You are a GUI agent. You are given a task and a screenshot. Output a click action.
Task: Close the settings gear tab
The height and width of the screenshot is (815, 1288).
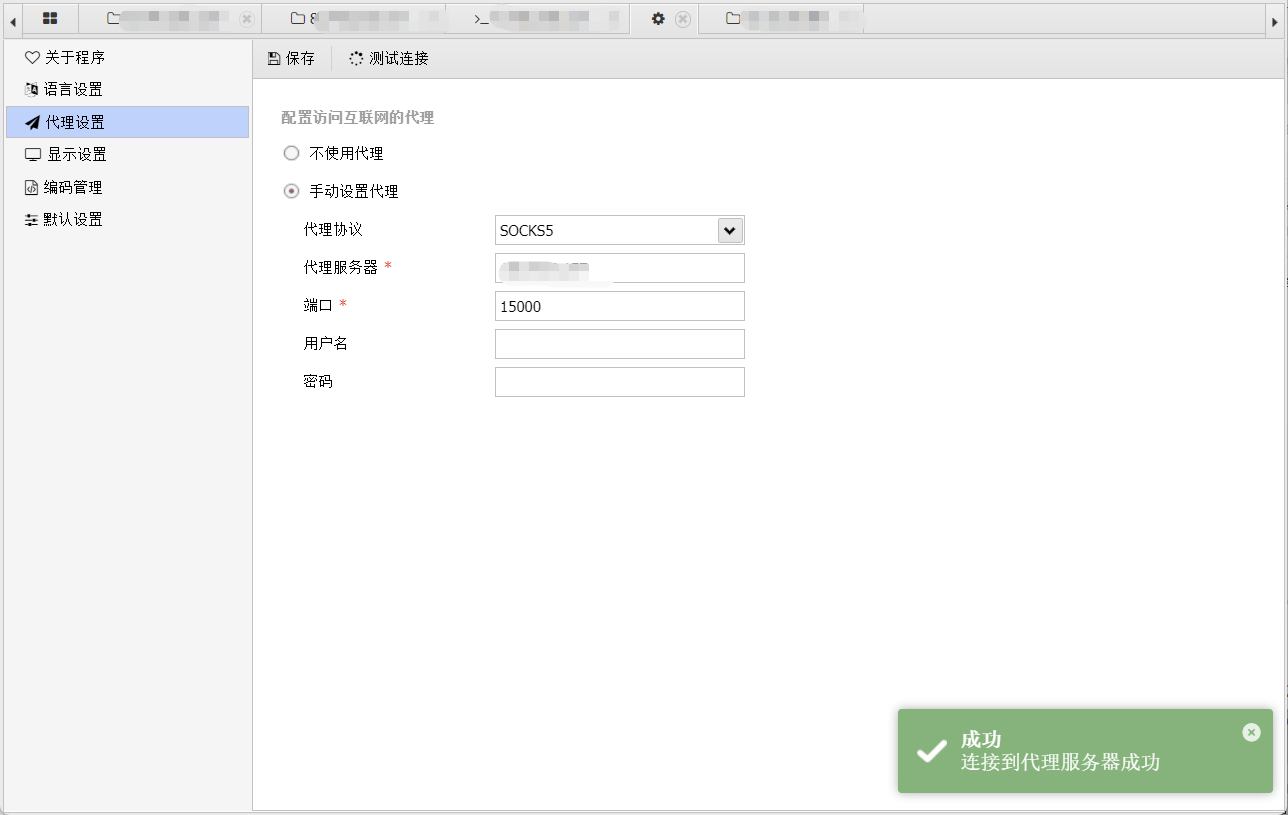click(x=683, y=19)
